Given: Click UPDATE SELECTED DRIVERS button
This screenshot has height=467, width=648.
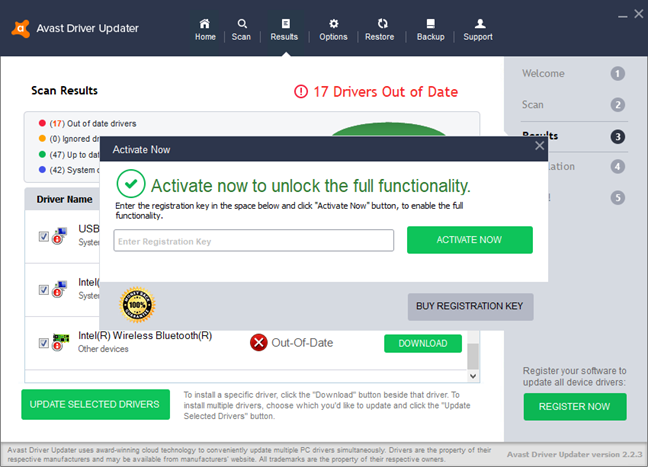Looking at the screenshot, I should pyautogui.click(x=95, y=404).
